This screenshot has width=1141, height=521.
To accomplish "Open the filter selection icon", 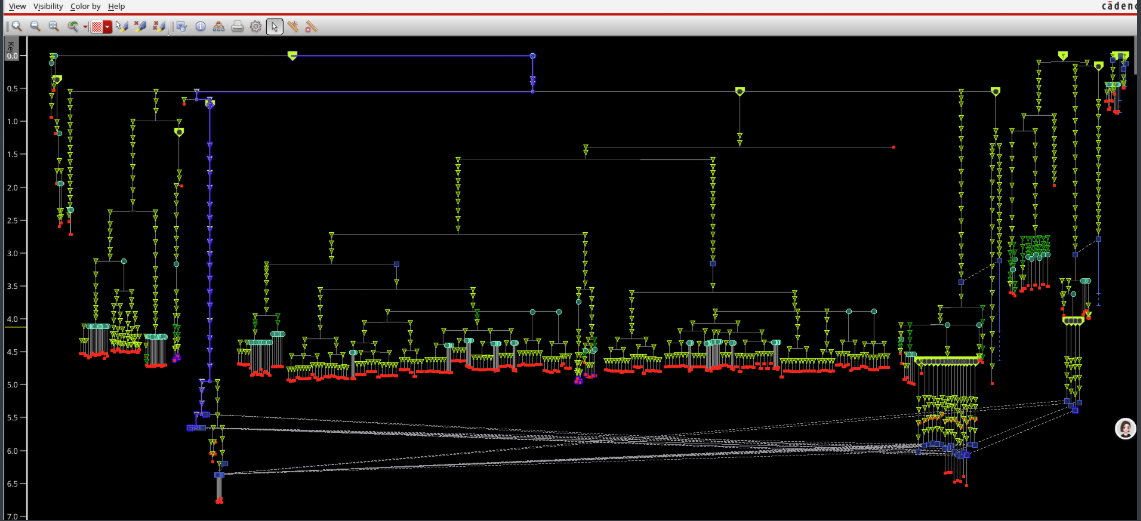I will click(180, 26).
